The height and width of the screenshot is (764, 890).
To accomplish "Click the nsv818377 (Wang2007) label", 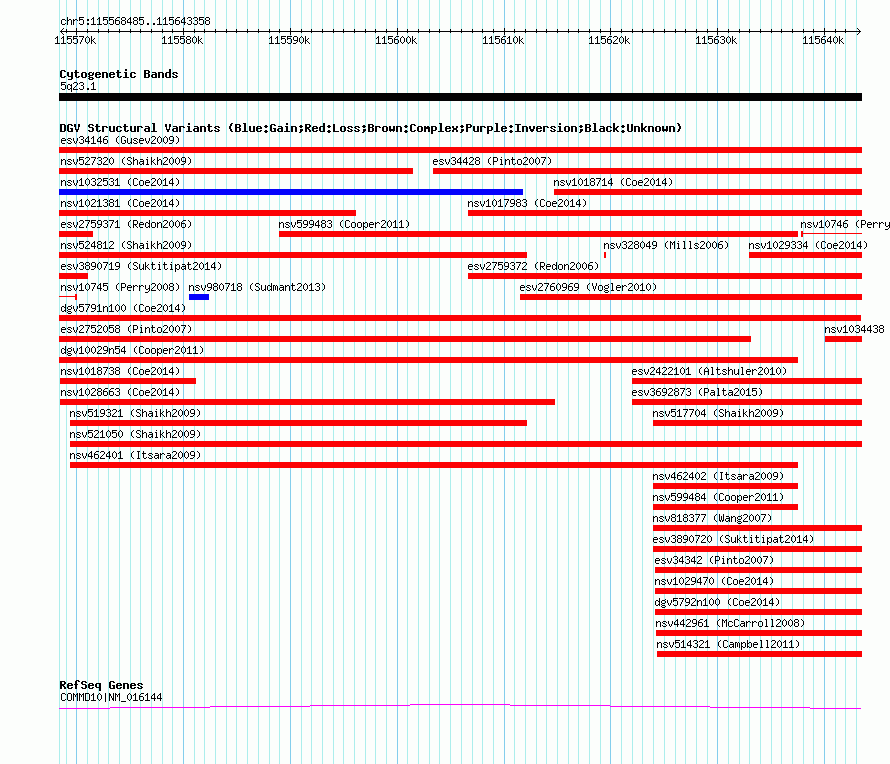I will (712, 518).
